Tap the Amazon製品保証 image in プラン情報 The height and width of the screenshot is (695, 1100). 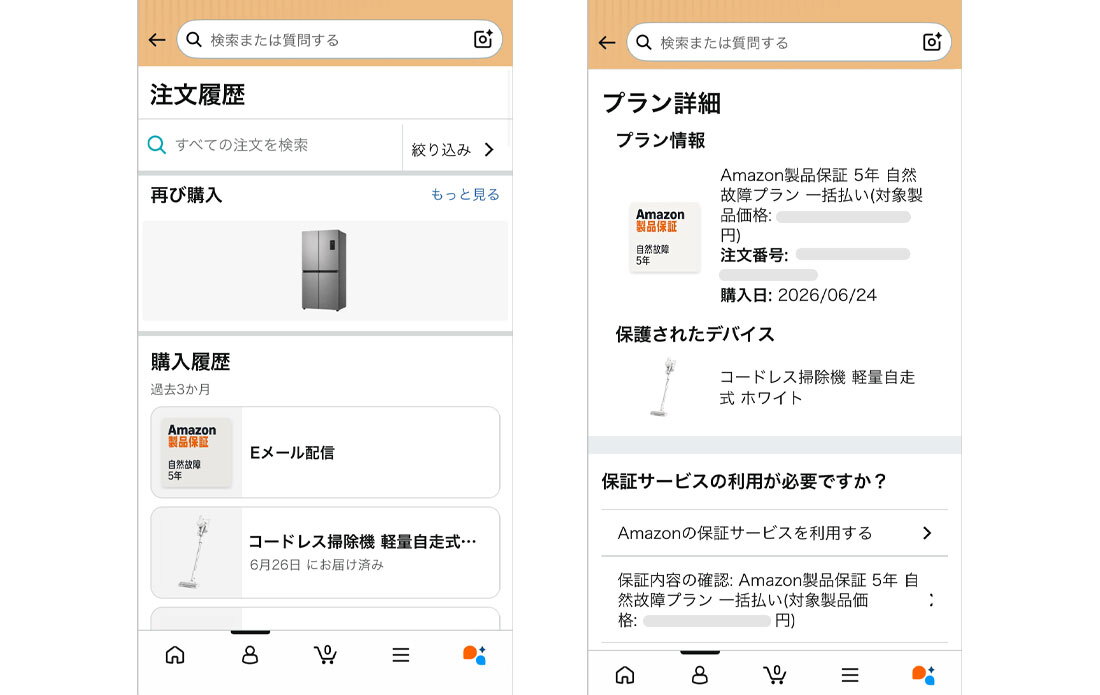coord(664,237)
